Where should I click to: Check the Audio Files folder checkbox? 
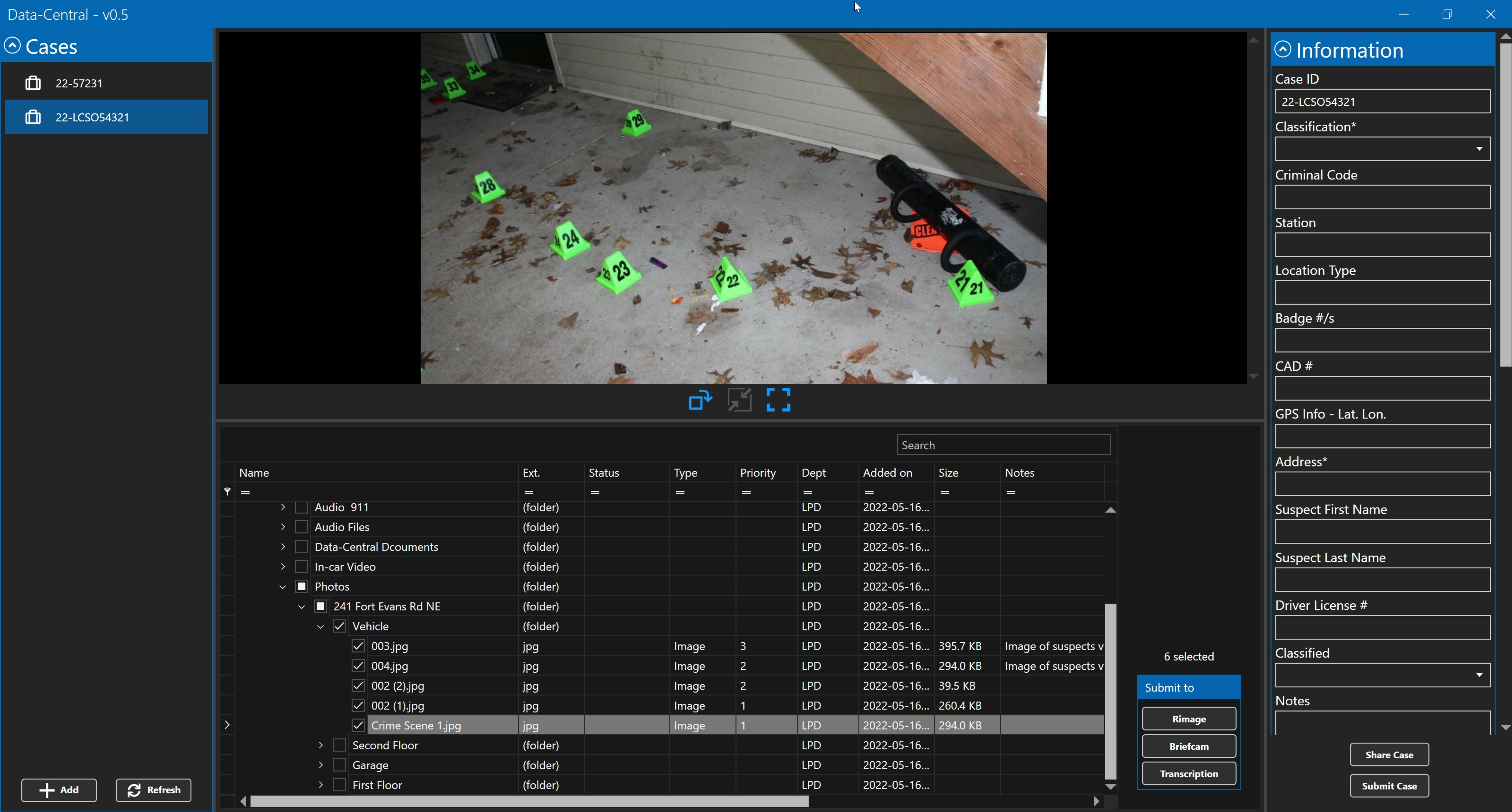(x=302, y=527)
